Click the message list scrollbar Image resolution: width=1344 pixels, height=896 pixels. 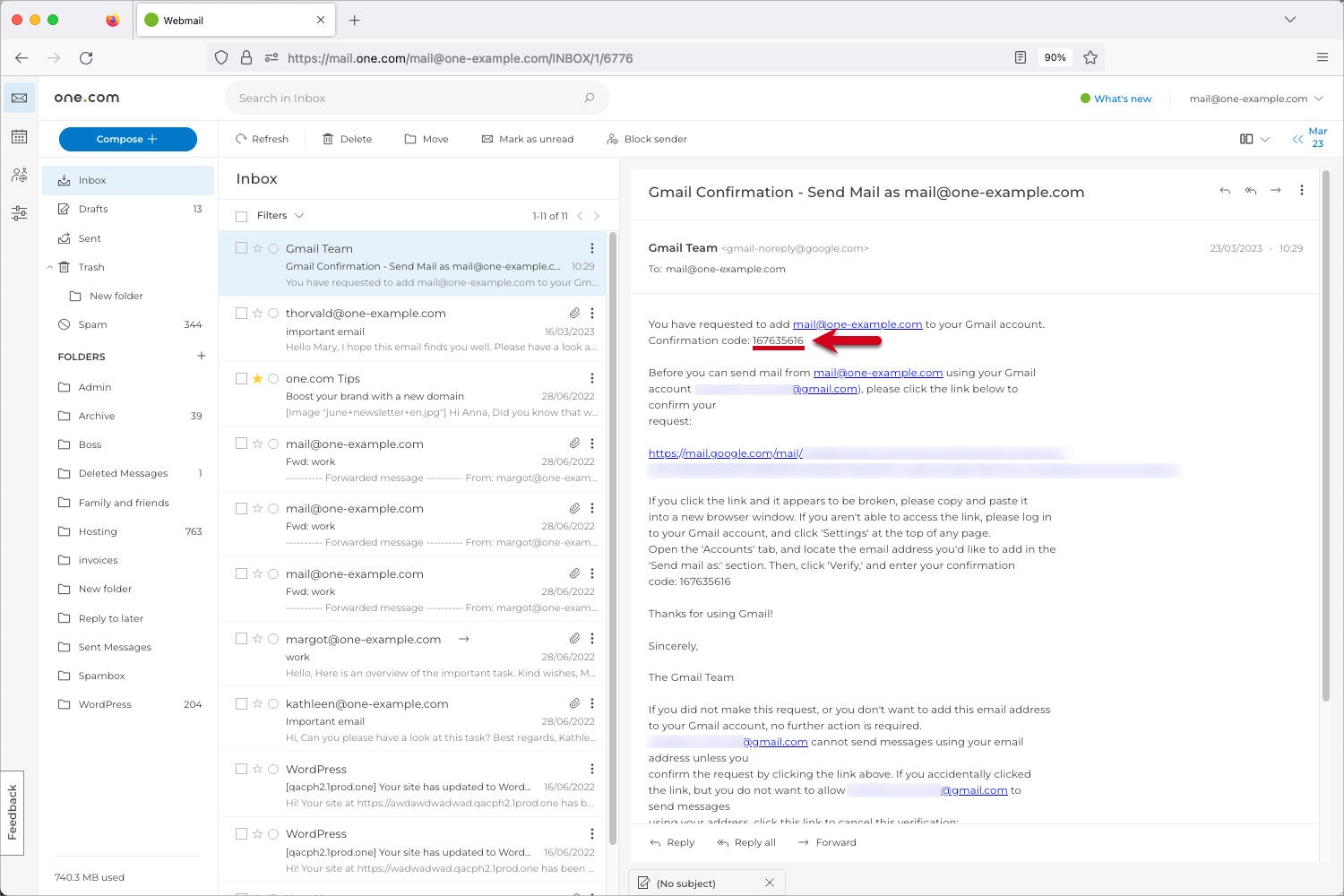tap(613, 538)
